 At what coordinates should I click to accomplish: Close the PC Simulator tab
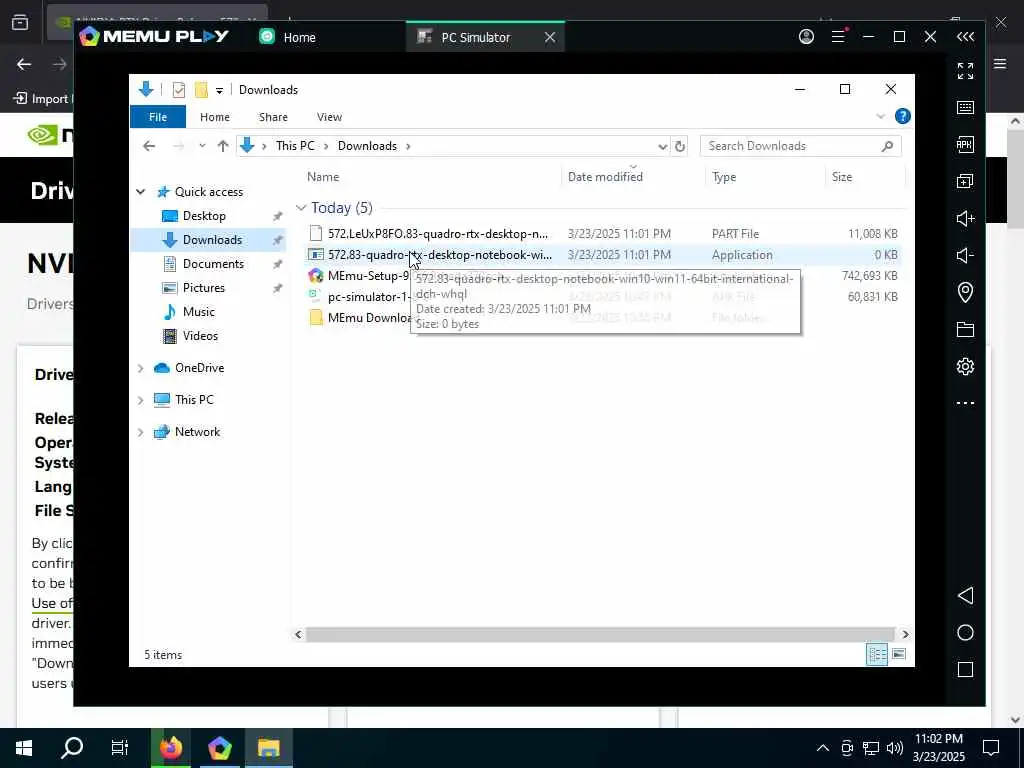coord(550,37)
